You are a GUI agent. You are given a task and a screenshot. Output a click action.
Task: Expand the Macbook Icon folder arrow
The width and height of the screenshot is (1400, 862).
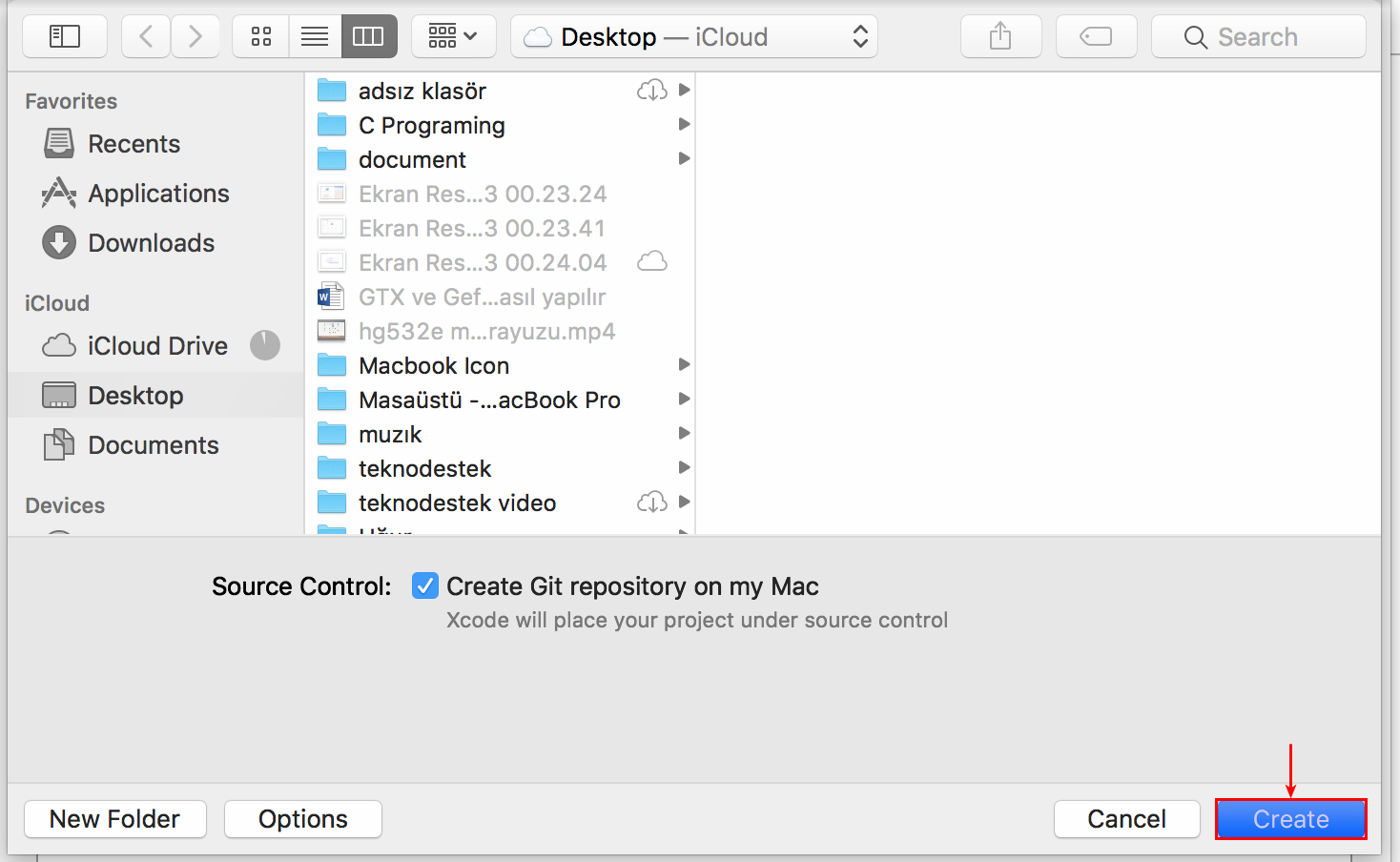[x=684, y=365]
